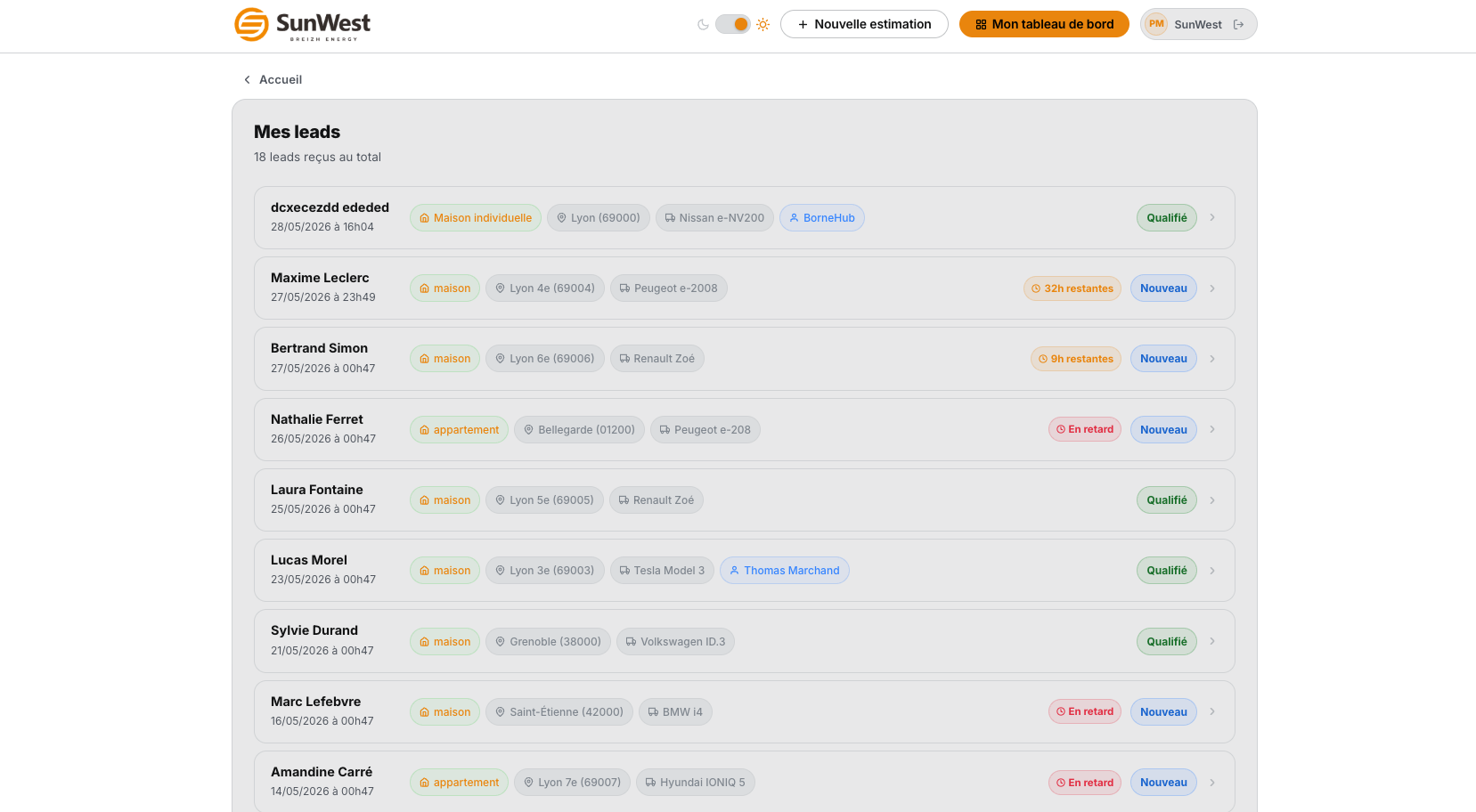Image resolution: width=1476 pixels, height=812 pixels.
Task: Click the PM user avatar
Action: click(x=1156, y=24)
